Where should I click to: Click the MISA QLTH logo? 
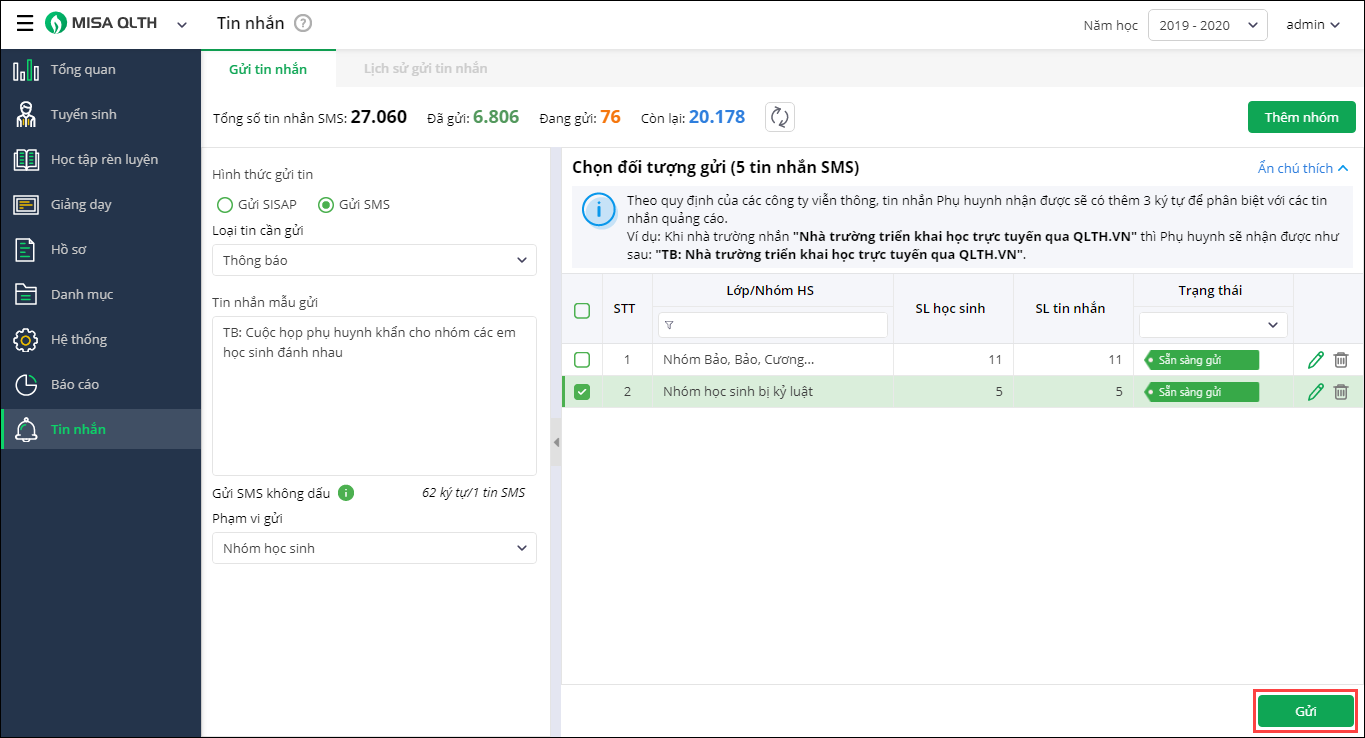point(101,23)
